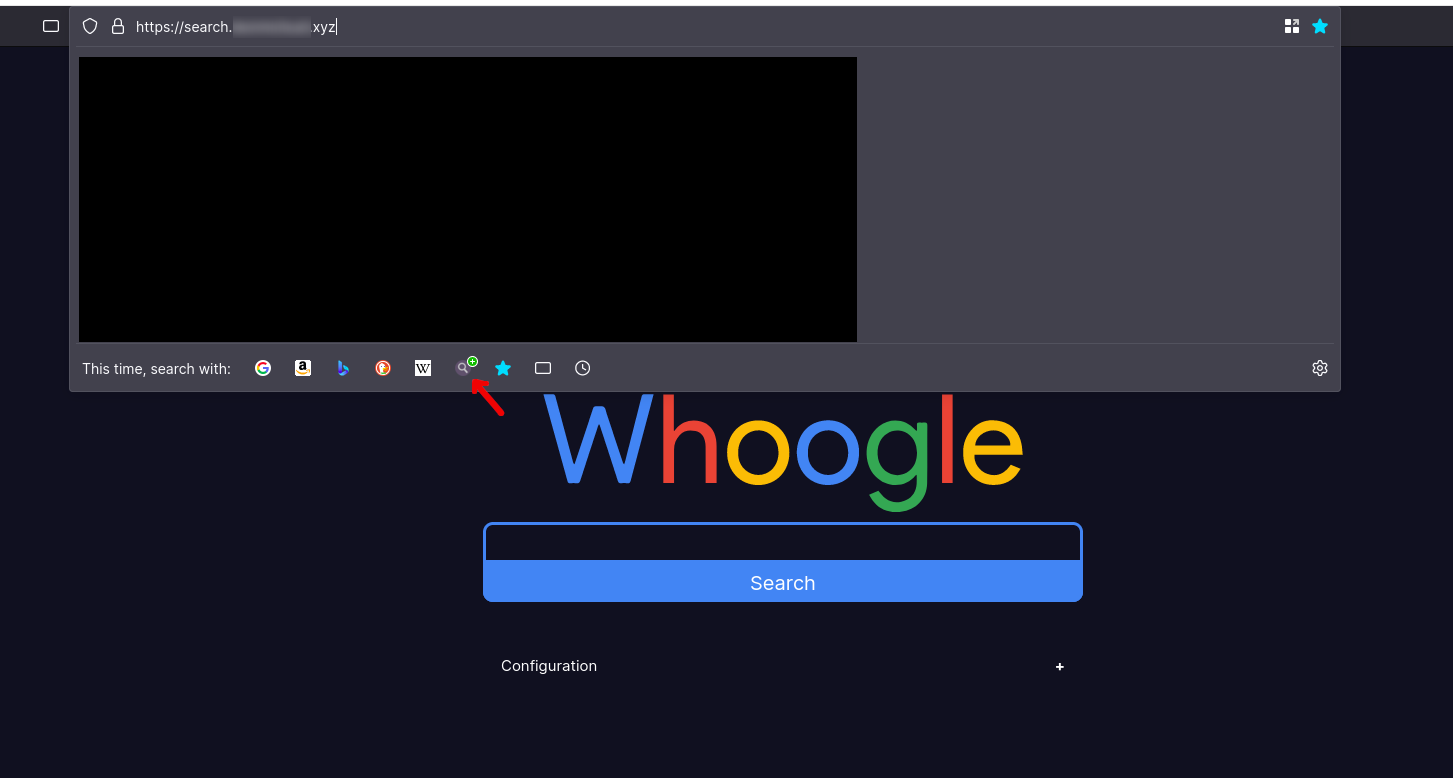
Task: Focus the Whoogle search input box
Action: coord(783,542)
